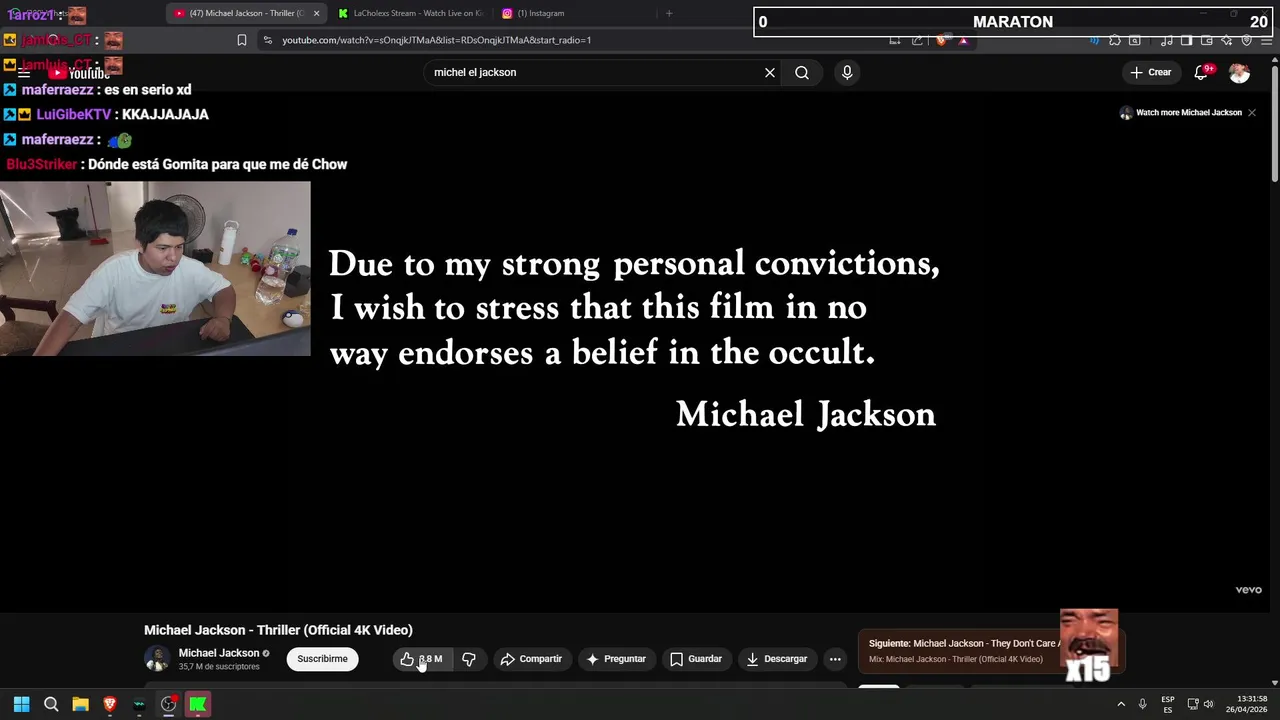Click the Crear button
Viewport: 1280px width, 720px height.
tap(1150, 72)
